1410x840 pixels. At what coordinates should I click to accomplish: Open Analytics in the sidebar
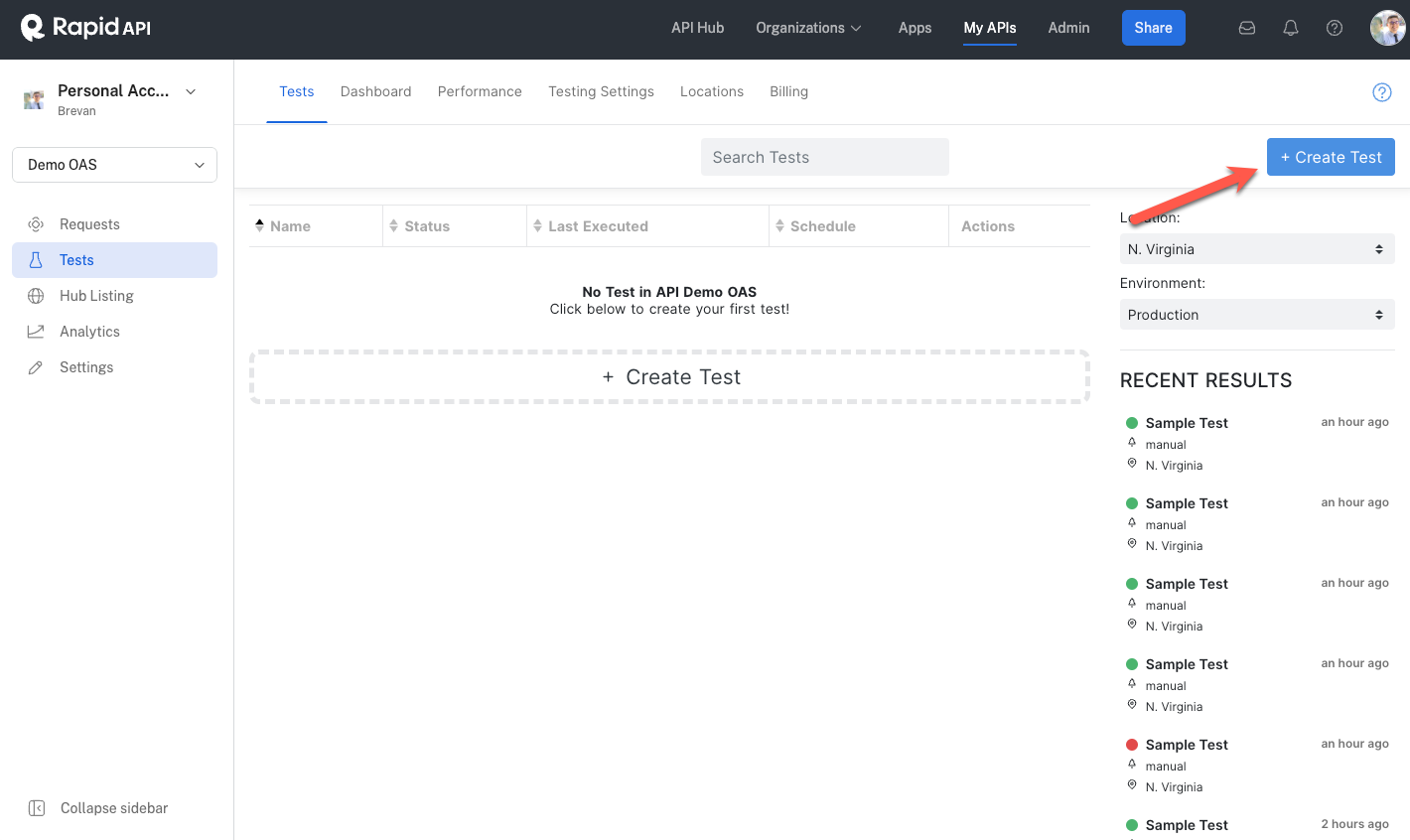[114, 332]
